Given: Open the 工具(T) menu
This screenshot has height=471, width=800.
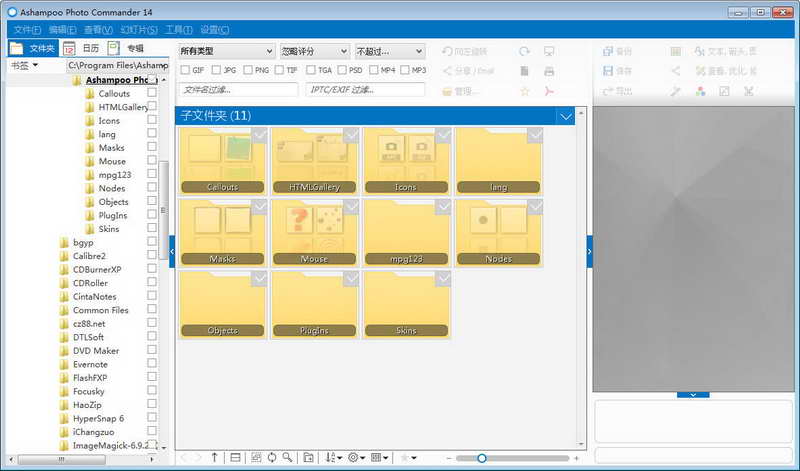Looking at the screenshot, I should pyautogui.click(x=179, y=30).
